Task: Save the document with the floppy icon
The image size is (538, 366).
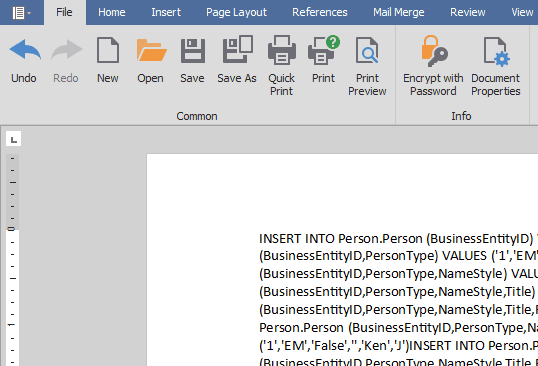Action: tap(193, 51)
